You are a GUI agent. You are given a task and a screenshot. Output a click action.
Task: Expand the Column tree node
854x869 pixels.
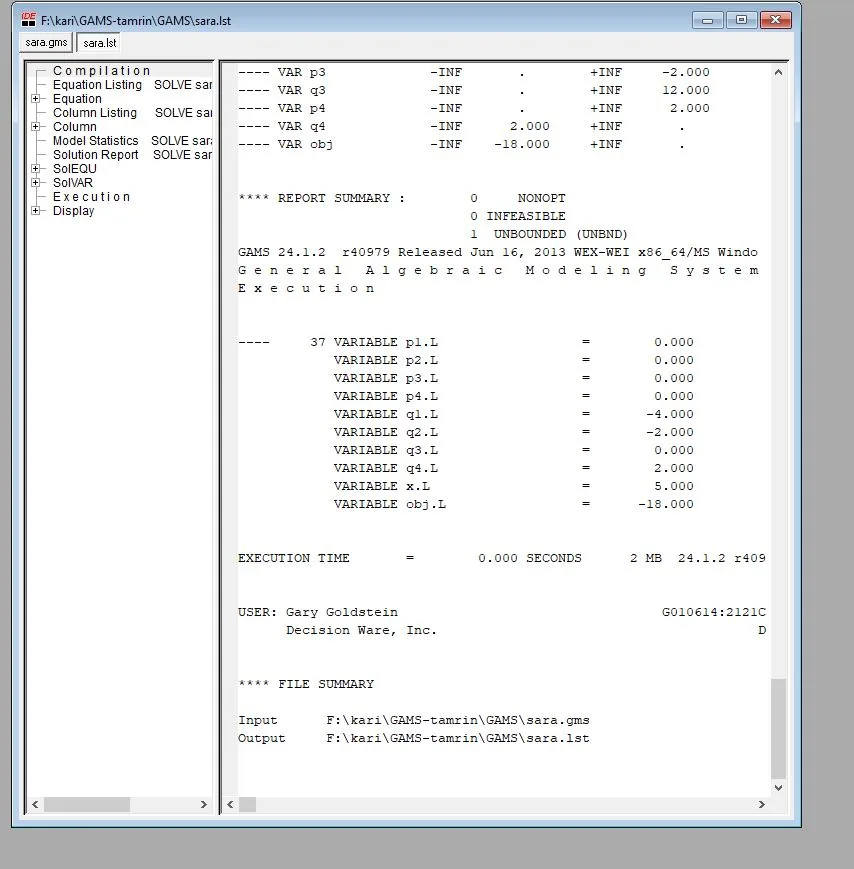(x=36, y=127)
